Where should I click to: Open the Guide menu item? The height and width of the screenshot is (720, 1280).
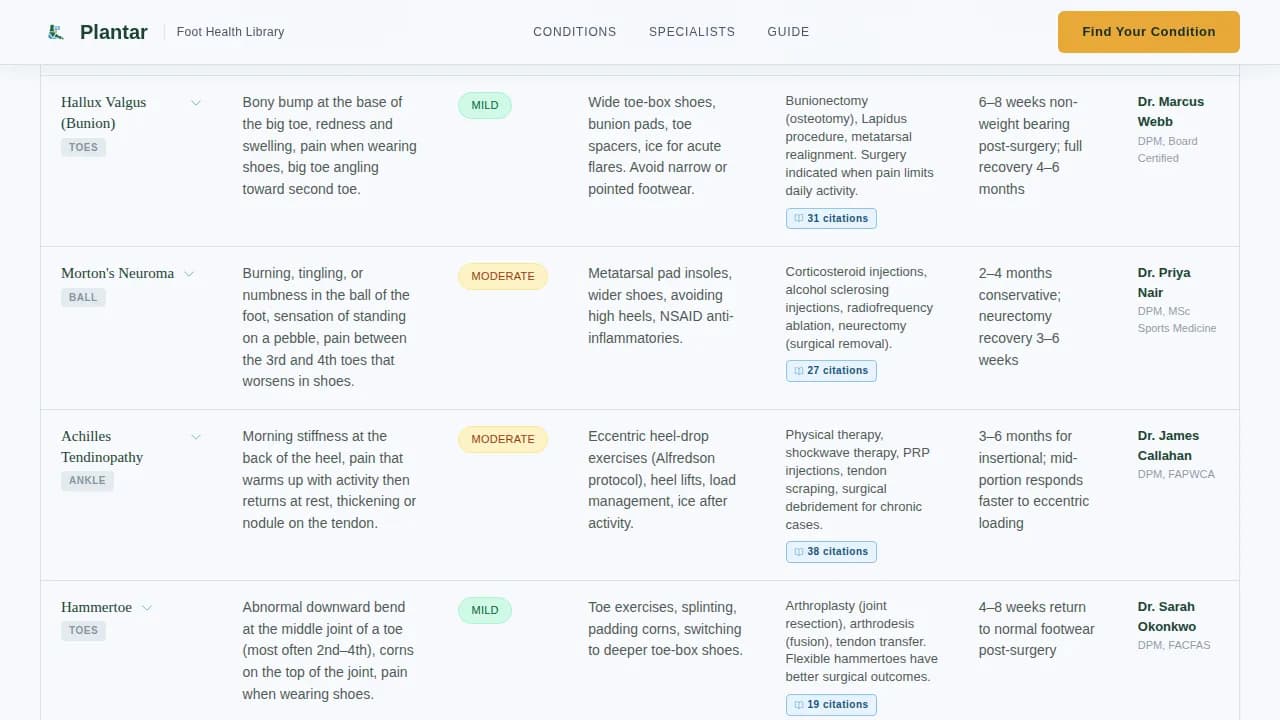click(788, 32)
